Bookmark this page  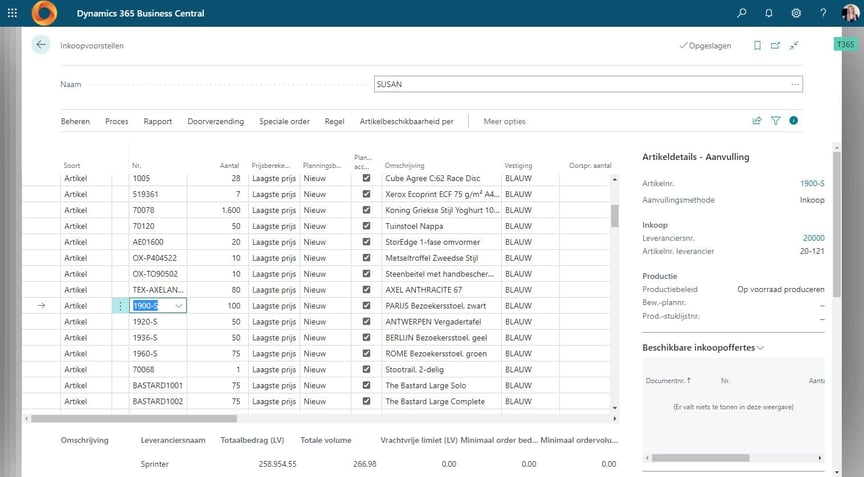point(757,45)
